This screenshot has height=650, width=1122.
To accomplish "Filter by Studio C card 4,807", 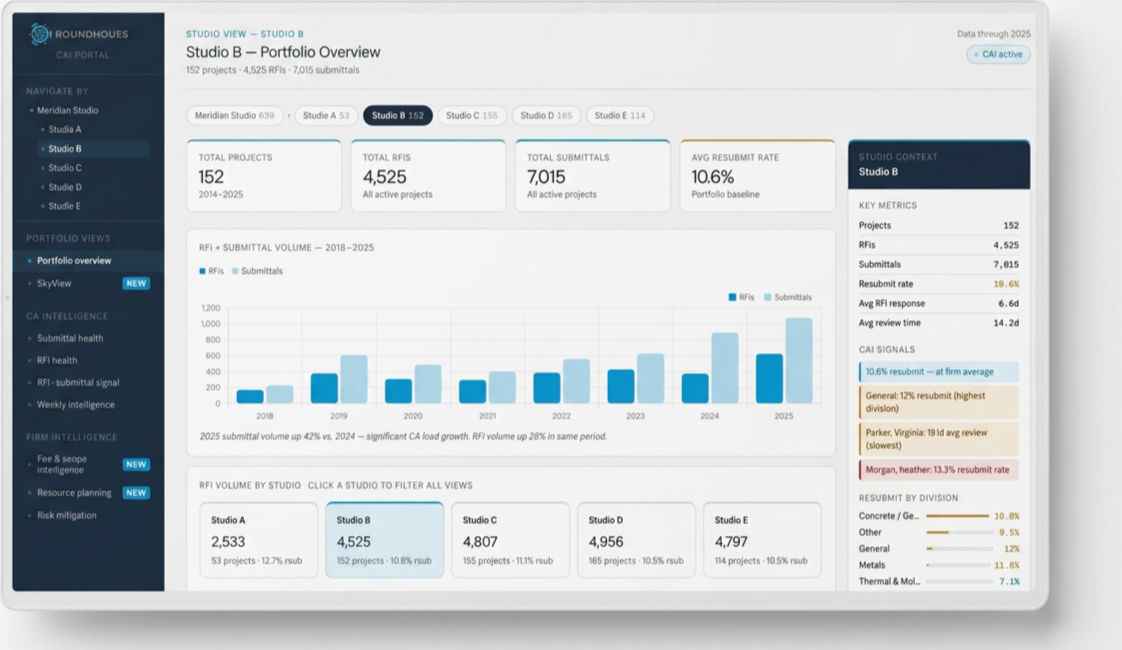I will [510, 540].
